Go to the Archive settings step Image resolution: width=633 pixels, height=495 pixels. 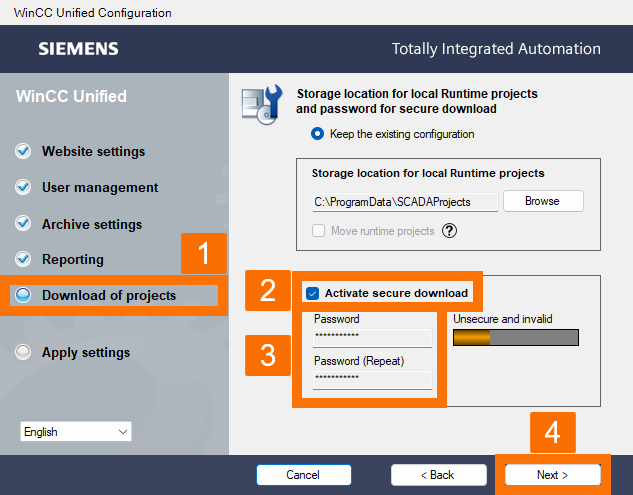coord(92,224)
